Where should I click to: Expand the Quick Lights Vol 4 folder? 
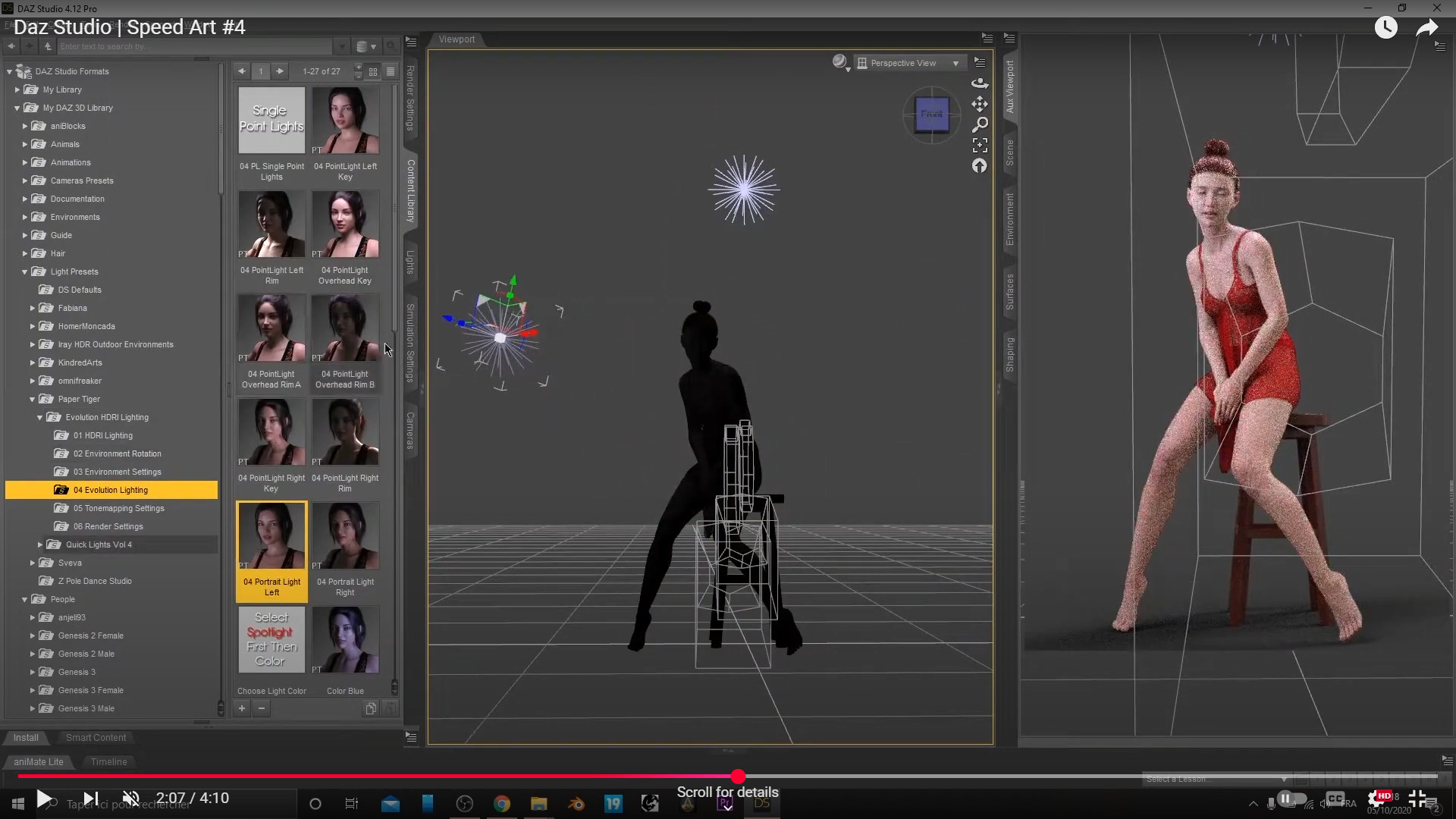(39, 544)
